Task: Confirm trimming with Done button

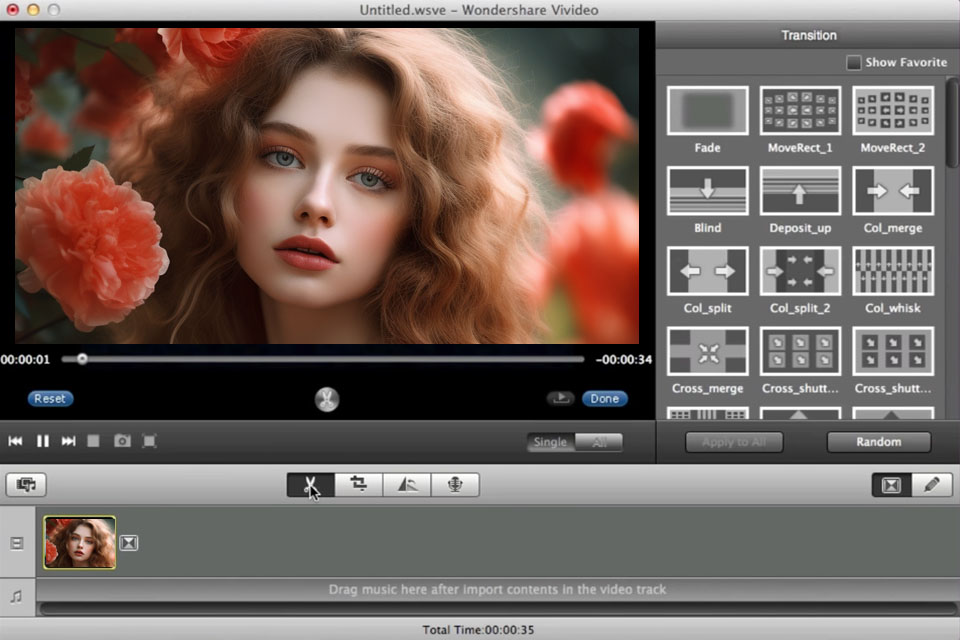Action: click(604, 399)
